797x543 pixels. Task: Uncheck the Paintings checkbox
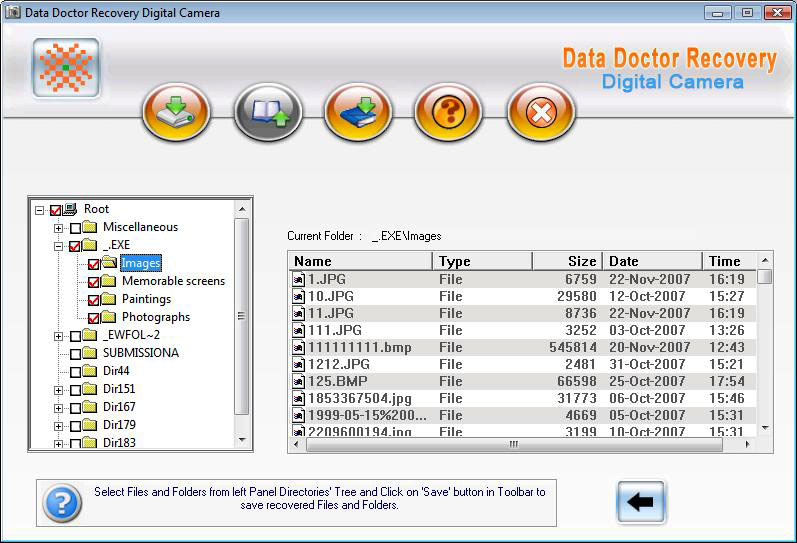click(94, 300)
